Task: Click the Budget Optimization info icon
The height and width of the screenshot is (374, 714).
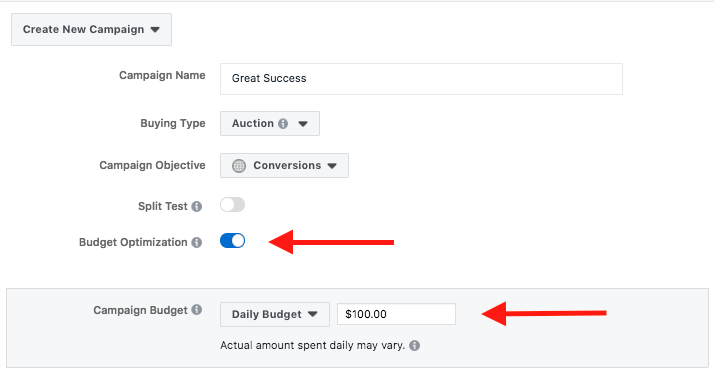Action: pos(197,242)
